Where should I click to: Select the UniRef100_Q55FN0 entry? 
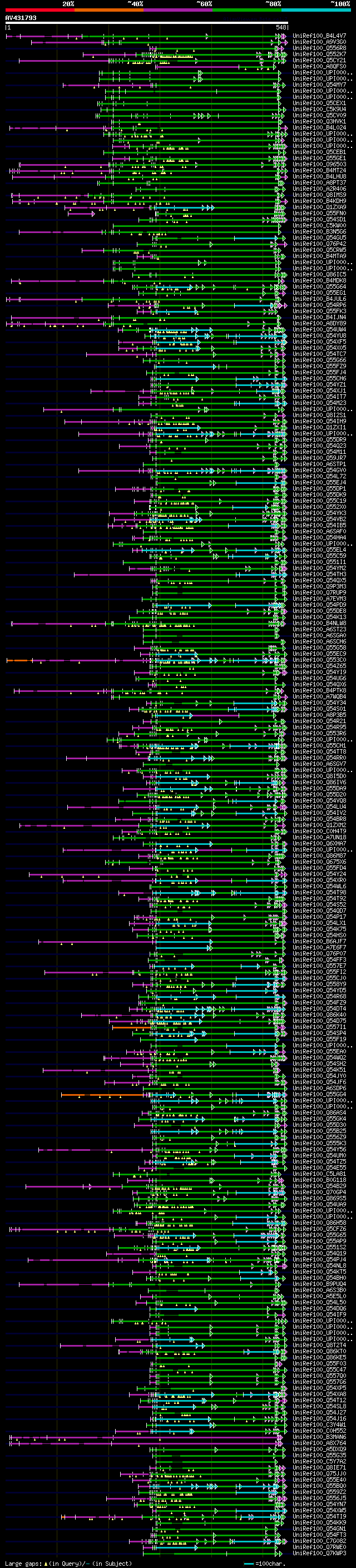coord(319,213)
